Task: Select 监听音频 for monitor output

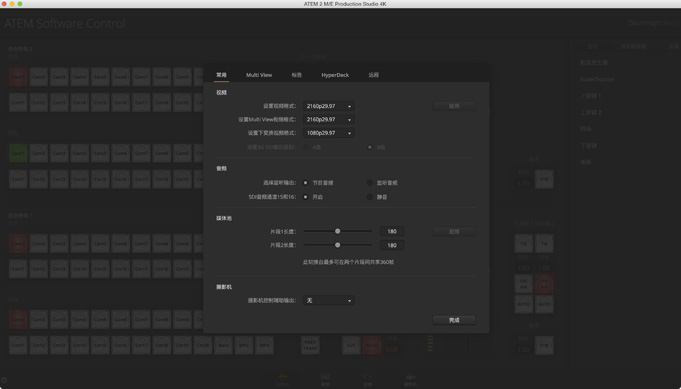Action: coord(370,183)
